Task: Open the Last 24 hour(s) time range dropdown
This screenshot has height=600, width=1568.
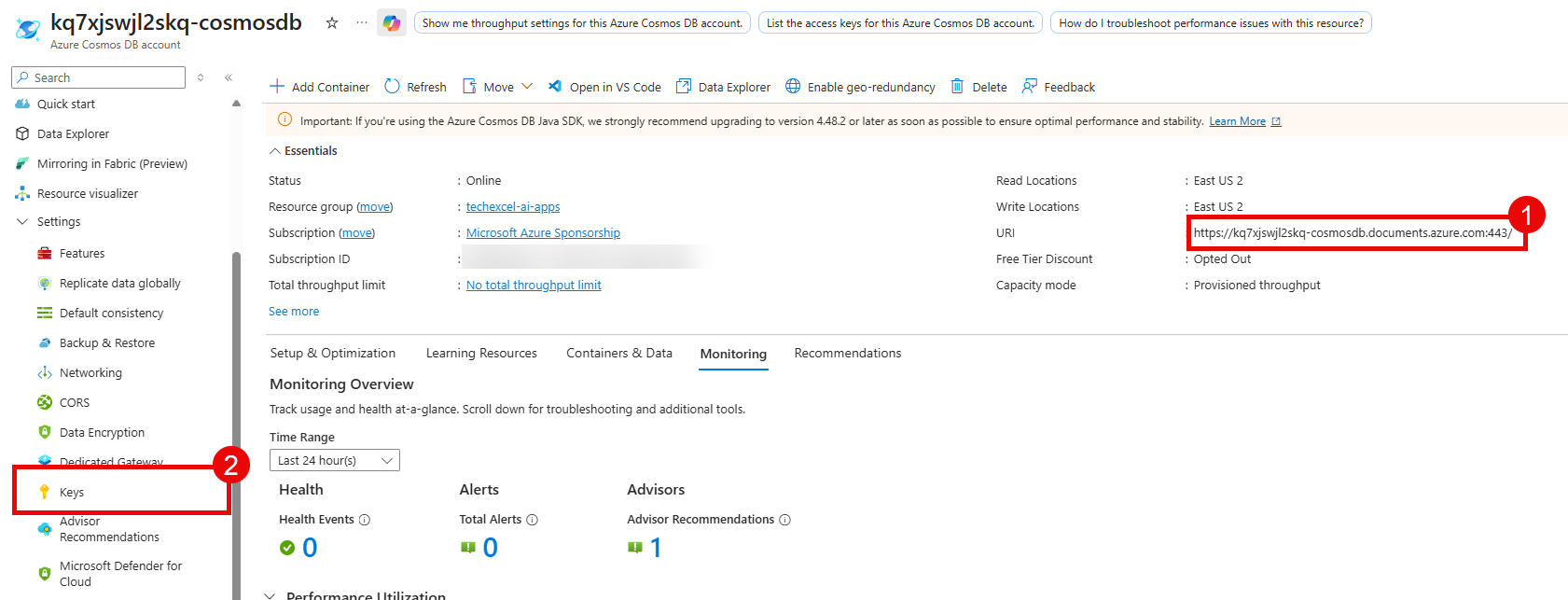Action: (335, 460)
